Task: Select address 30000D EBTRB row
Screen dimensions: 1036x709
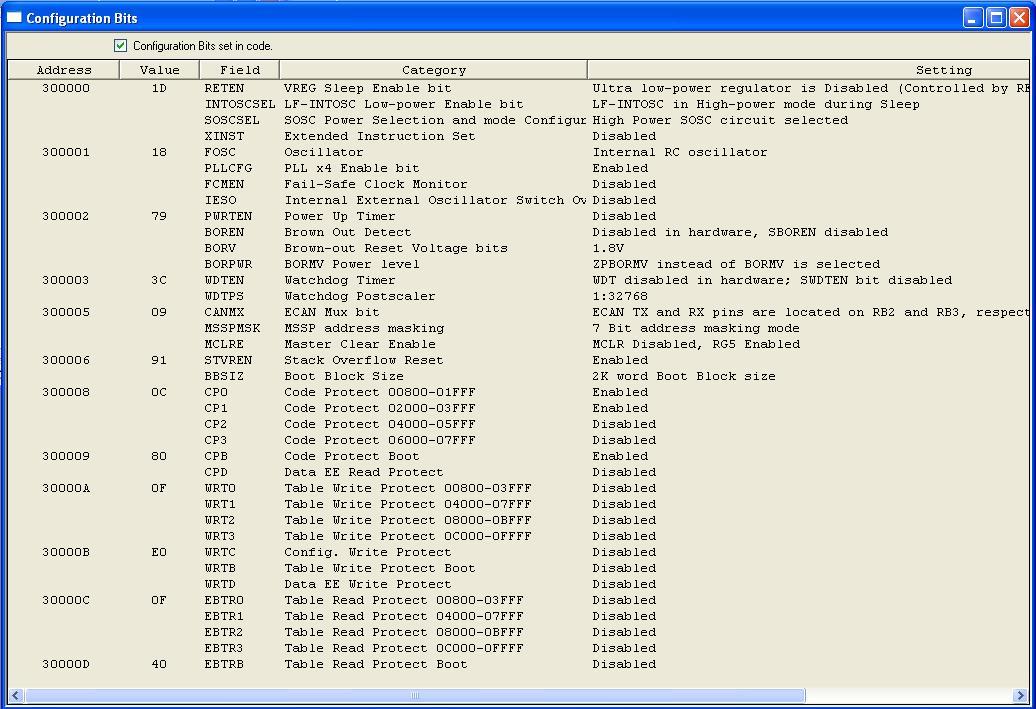Action: click(x=518, y=664)
